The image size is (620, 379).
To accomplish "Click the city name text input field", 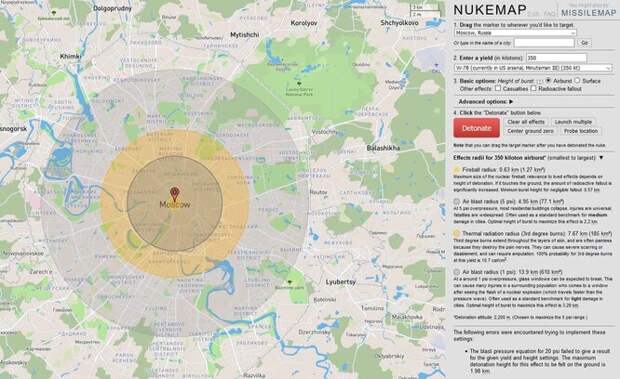I will [544, 42].
